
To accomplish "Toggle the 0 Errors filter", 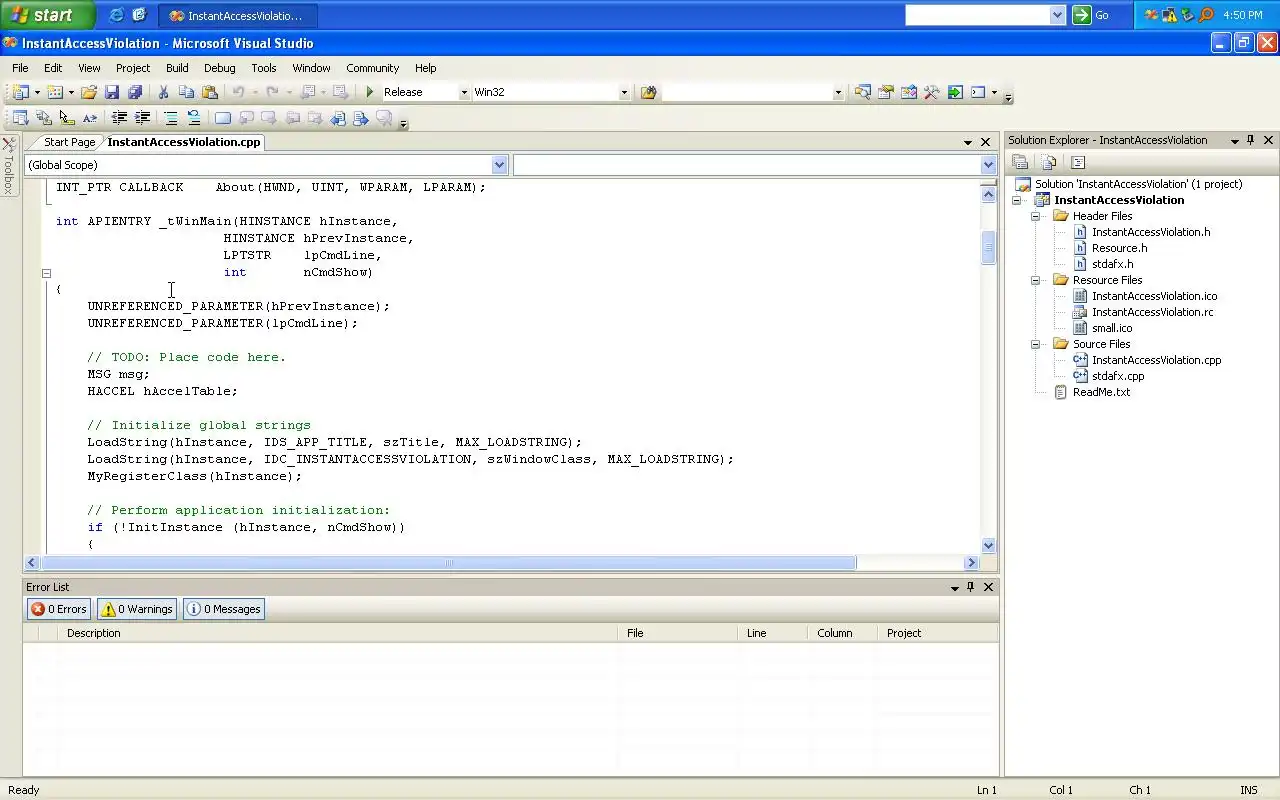I will 58,609.
